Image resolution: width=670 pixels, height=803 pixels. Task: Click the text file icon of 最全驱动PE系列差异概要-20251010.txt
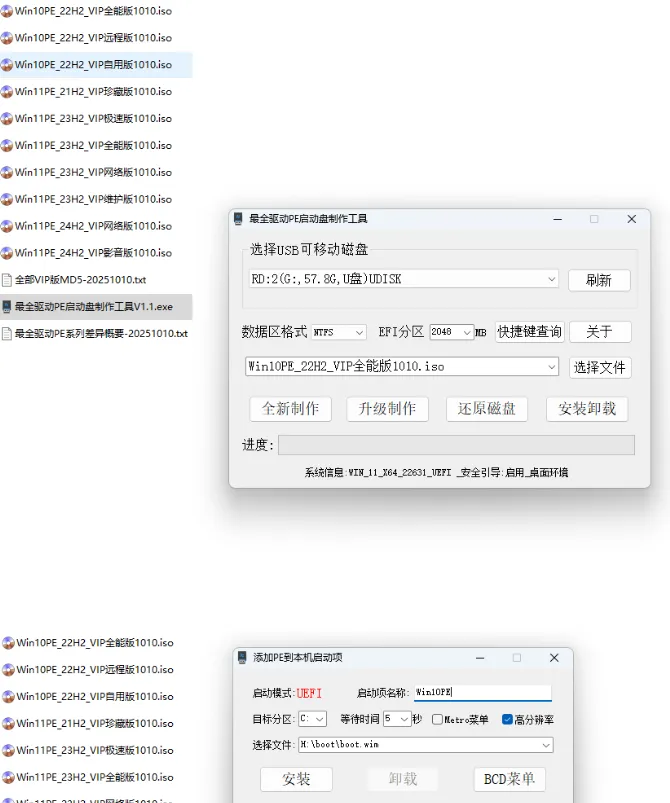click(7, 333)
